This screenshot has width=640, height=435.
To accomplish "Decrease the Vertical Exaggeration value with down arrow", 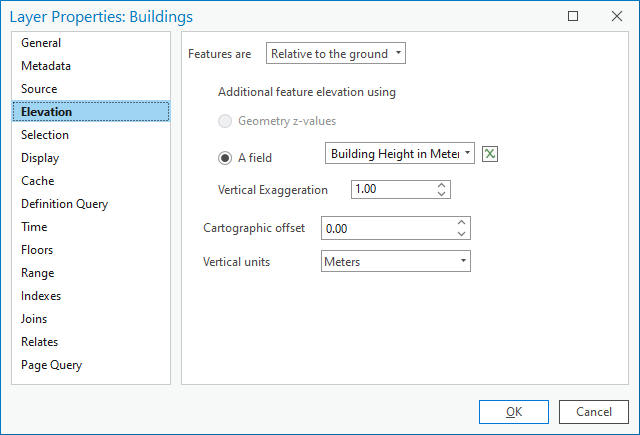I will pyautogui.click(x=441, y=193).
